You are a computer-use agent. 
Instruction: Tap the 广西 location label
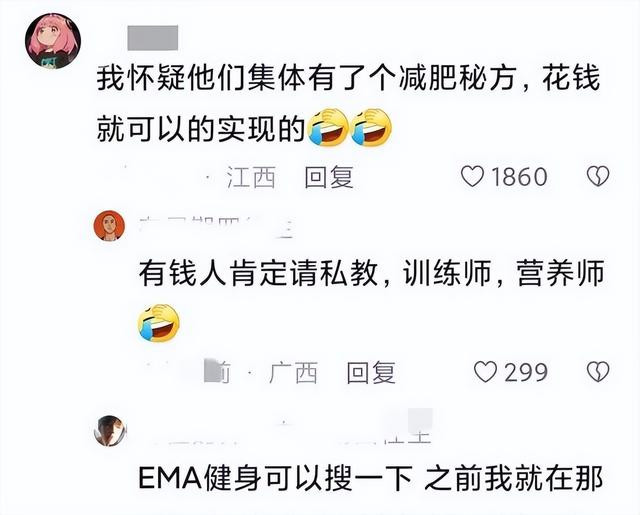(293, 373)
